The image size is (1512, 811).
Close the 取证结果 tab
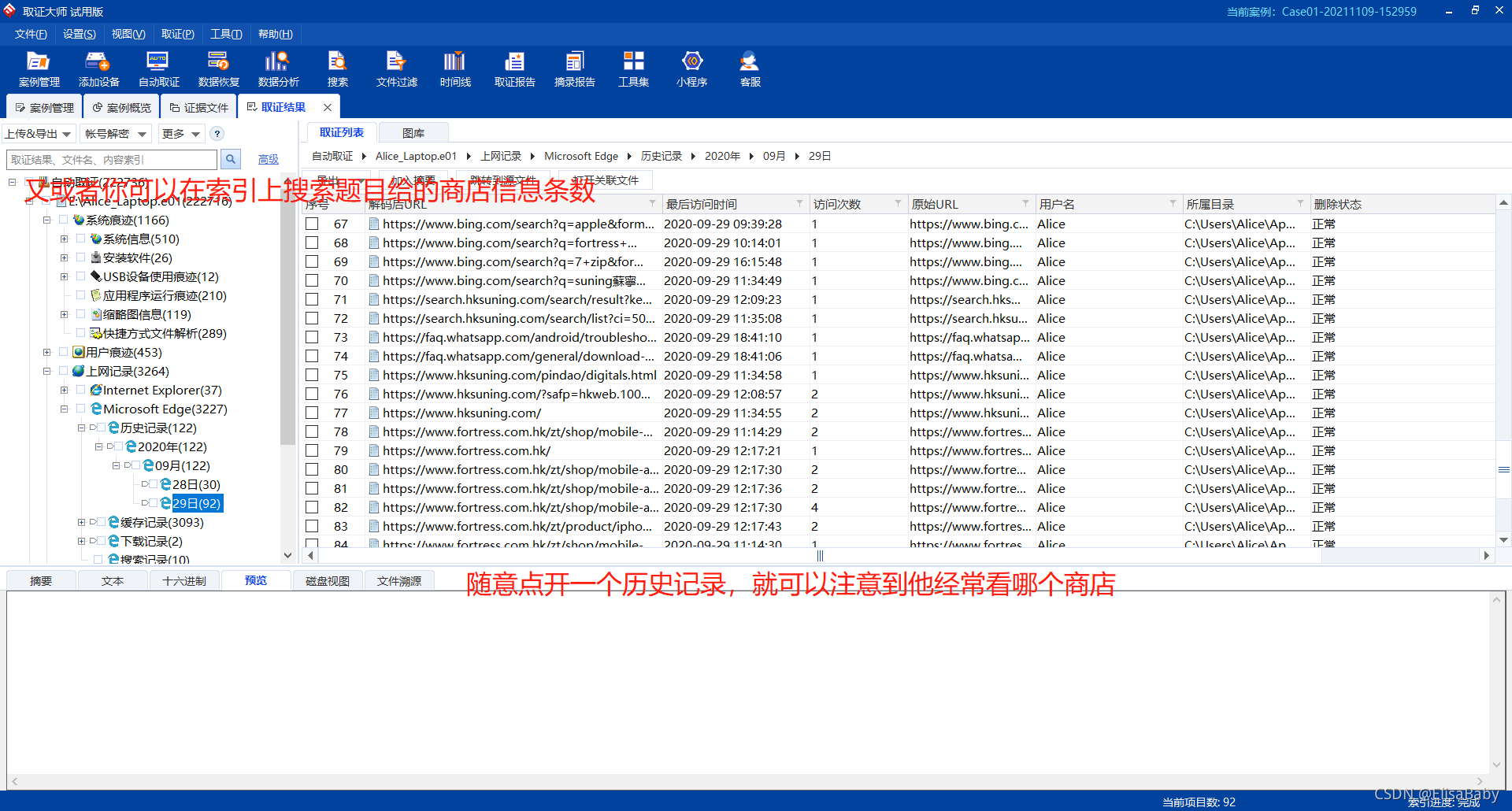[x=328, y=107]
